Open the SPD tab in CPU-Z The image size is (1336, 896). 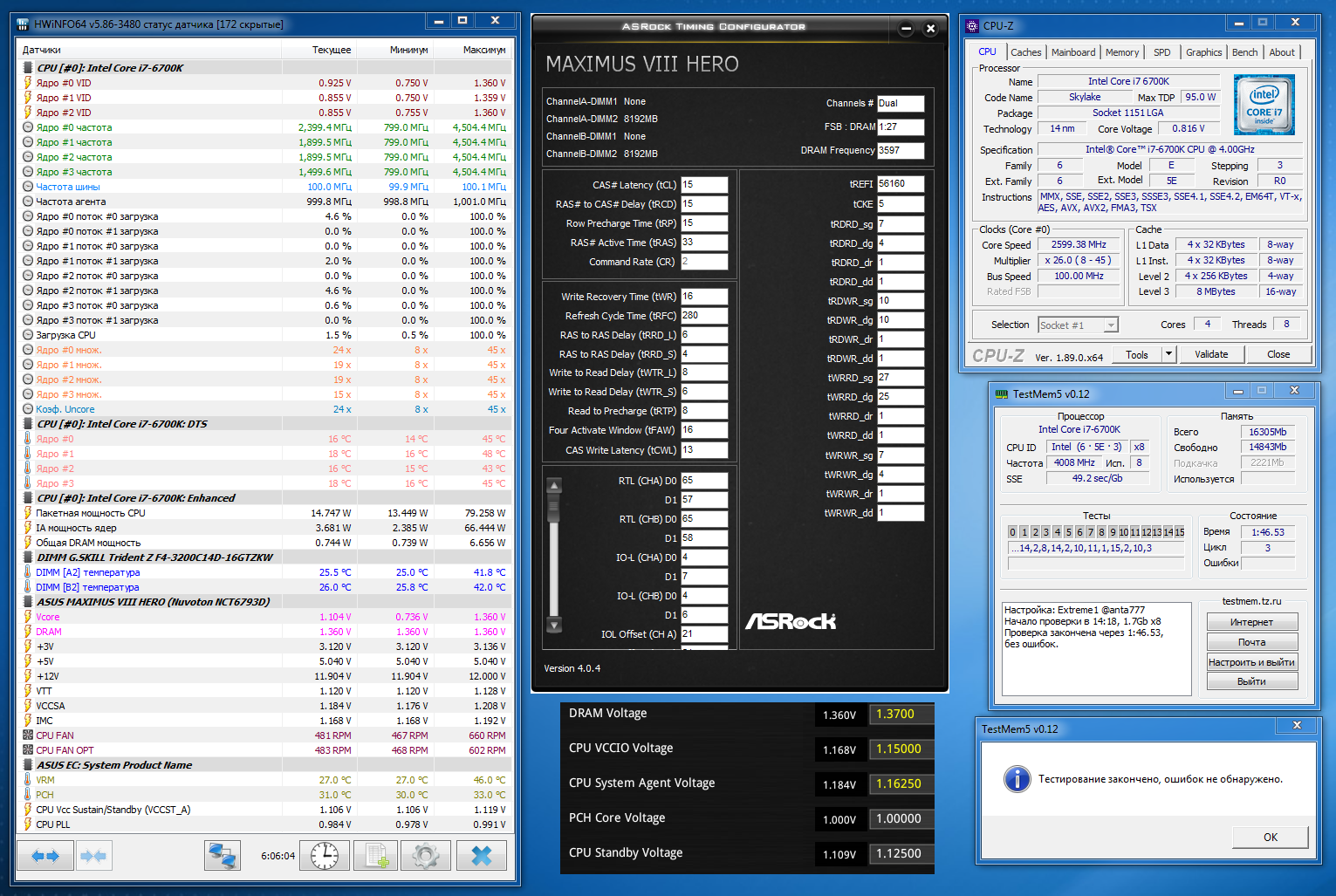(x=1162, y=52)
